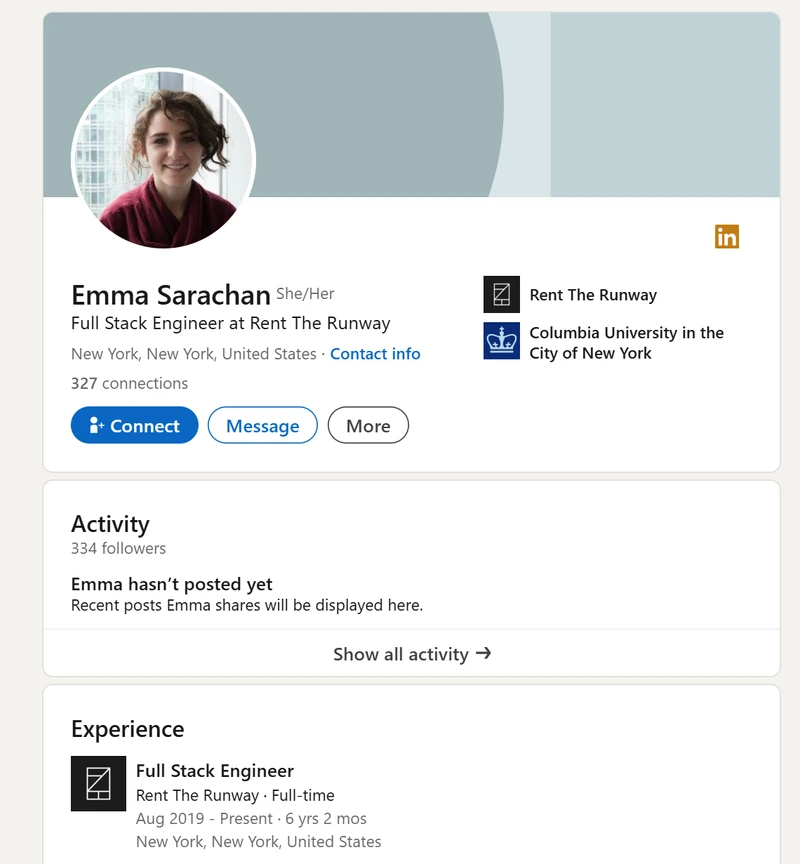This screenshot has height=864, width=800.
Task: Click the gold LinkedIn premium badge icon
Action: (x=727, y=237)
